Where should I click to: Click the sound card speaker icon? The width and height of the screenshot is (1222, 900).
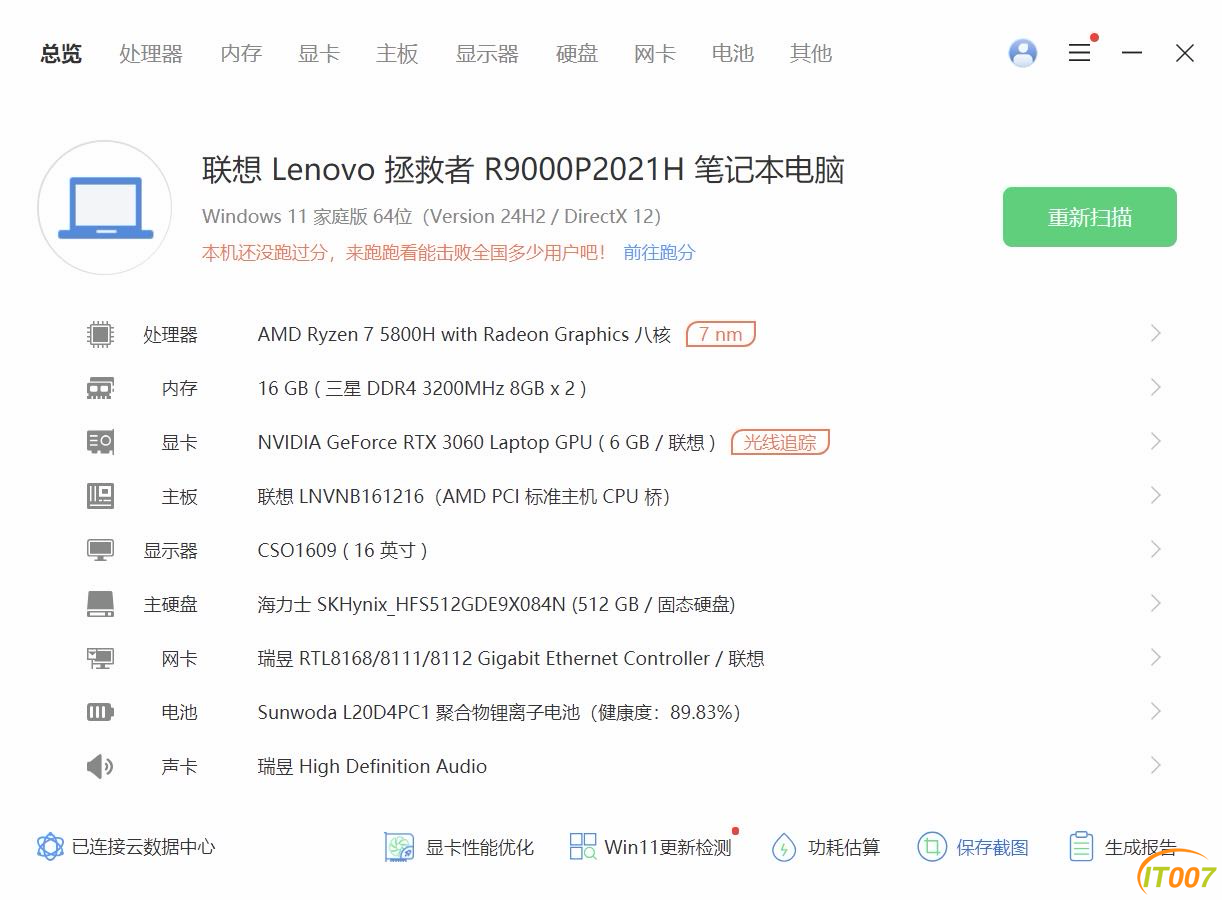tap(100, 766)
